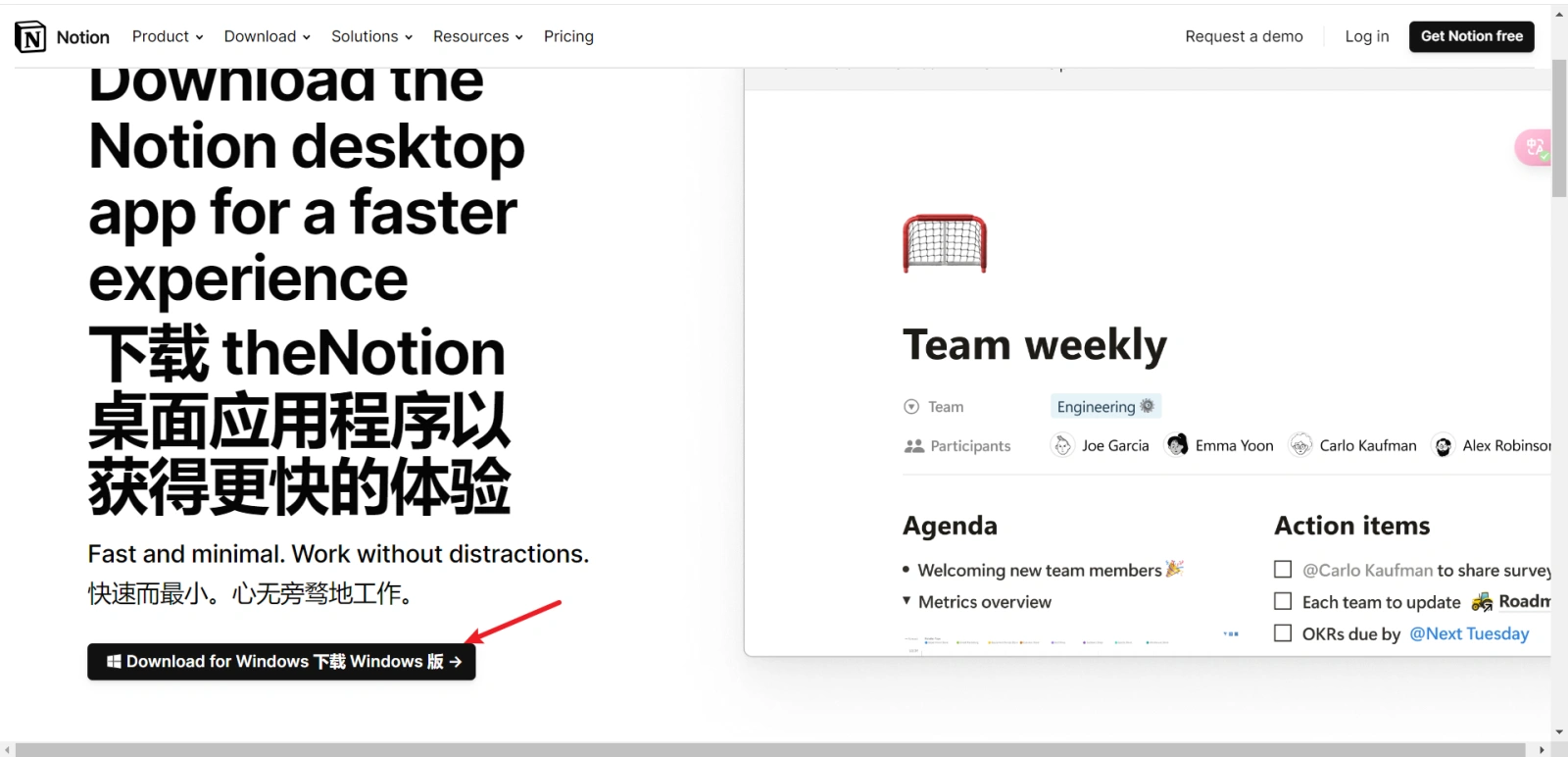This screenshot has height=757, width=1568.
Task: Click the tractor Roadmap emoji icon
Action: pyautogui.click(x=1482, y=601)
